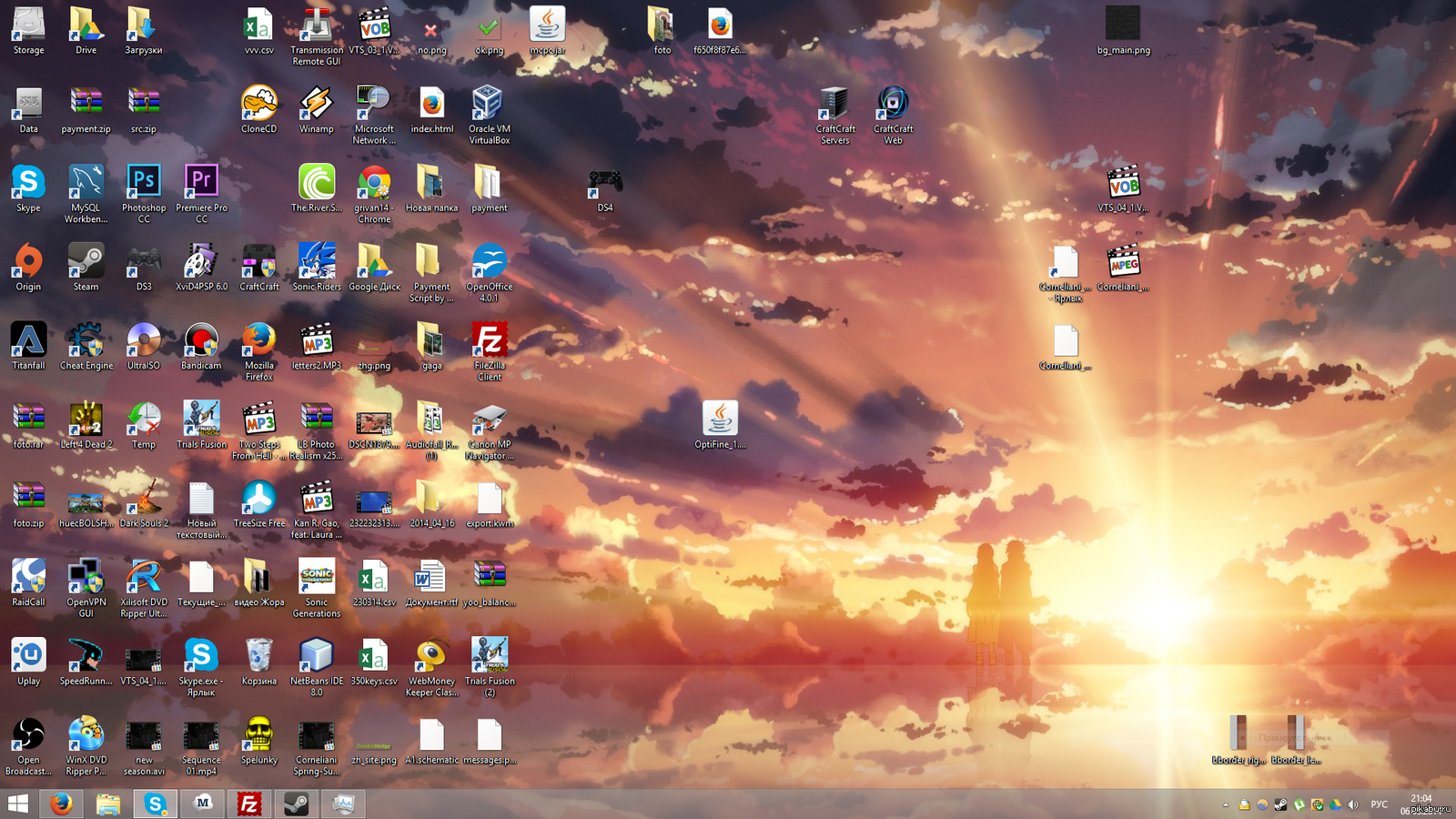Select the Photoshop CC desktop icon
Viewport: 1456px width, 819px height.
click(144, 193)
